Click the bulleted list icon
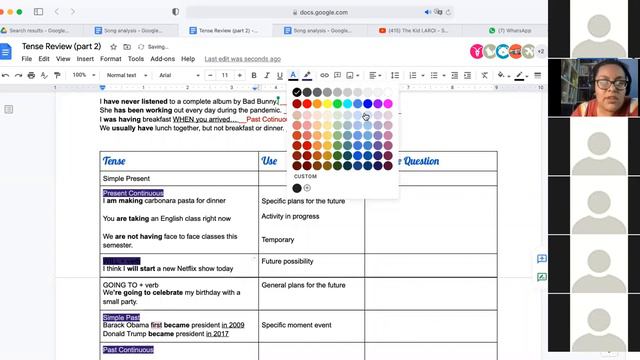This screenshot has width=640, height=360. point(434,75)
